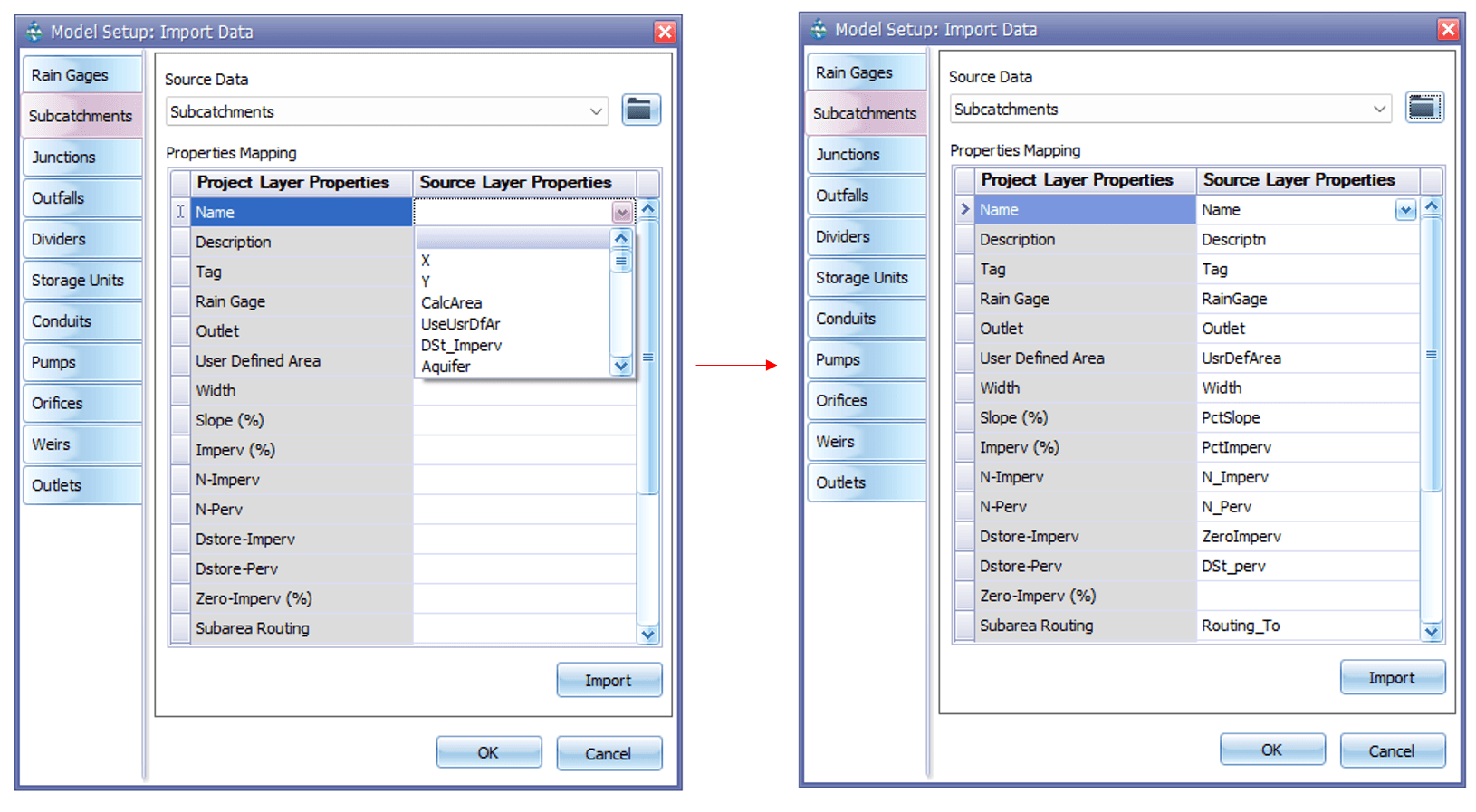Screen dimensions: 1476x812
Task: Click Cancel button in left window
Action: click(609, 753)
